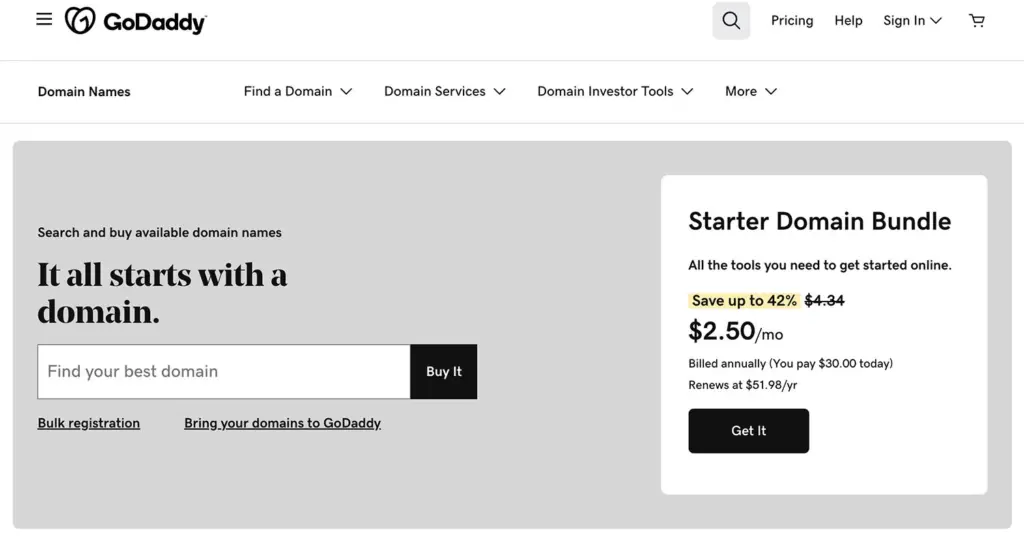Expand the Sign In dropdown
1024x543 pixels.
[x=912, y=21]
